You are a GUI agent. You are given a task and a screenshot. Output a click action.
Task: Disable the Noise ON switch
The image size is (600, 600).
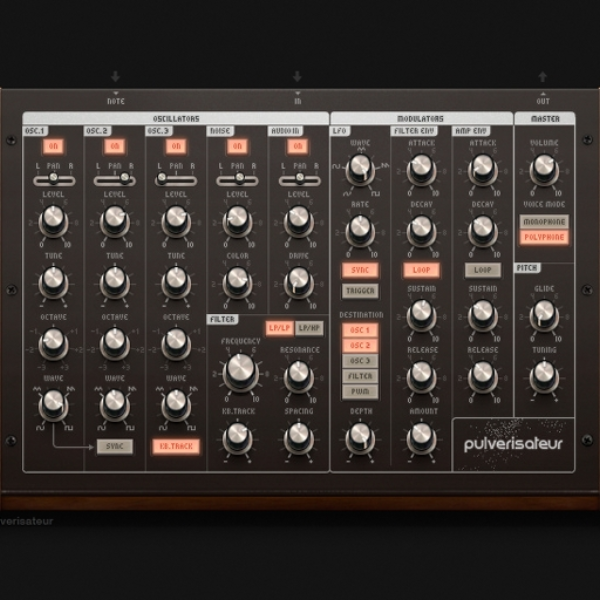coord(237,146)
